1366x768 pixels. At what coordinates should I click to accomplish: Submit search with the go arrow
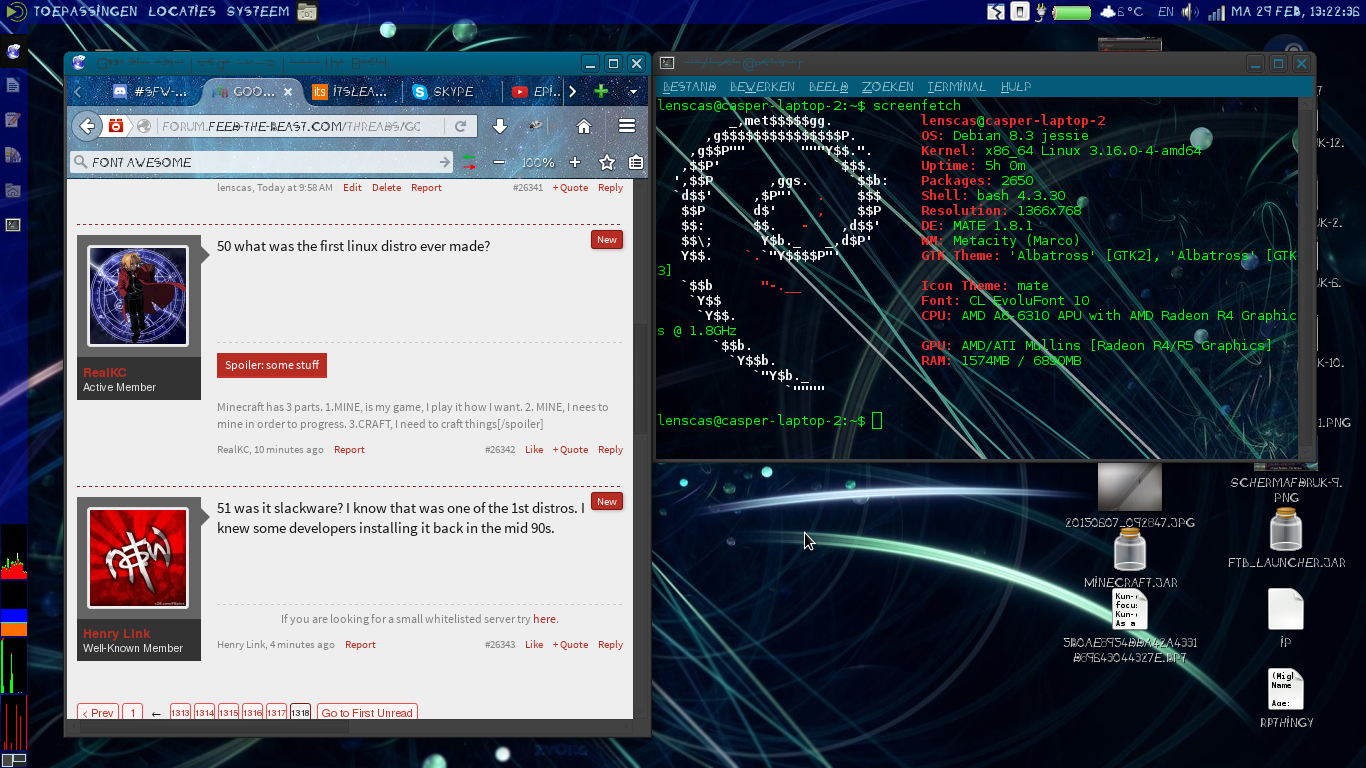pyautogui.click(x=445, y=162)
